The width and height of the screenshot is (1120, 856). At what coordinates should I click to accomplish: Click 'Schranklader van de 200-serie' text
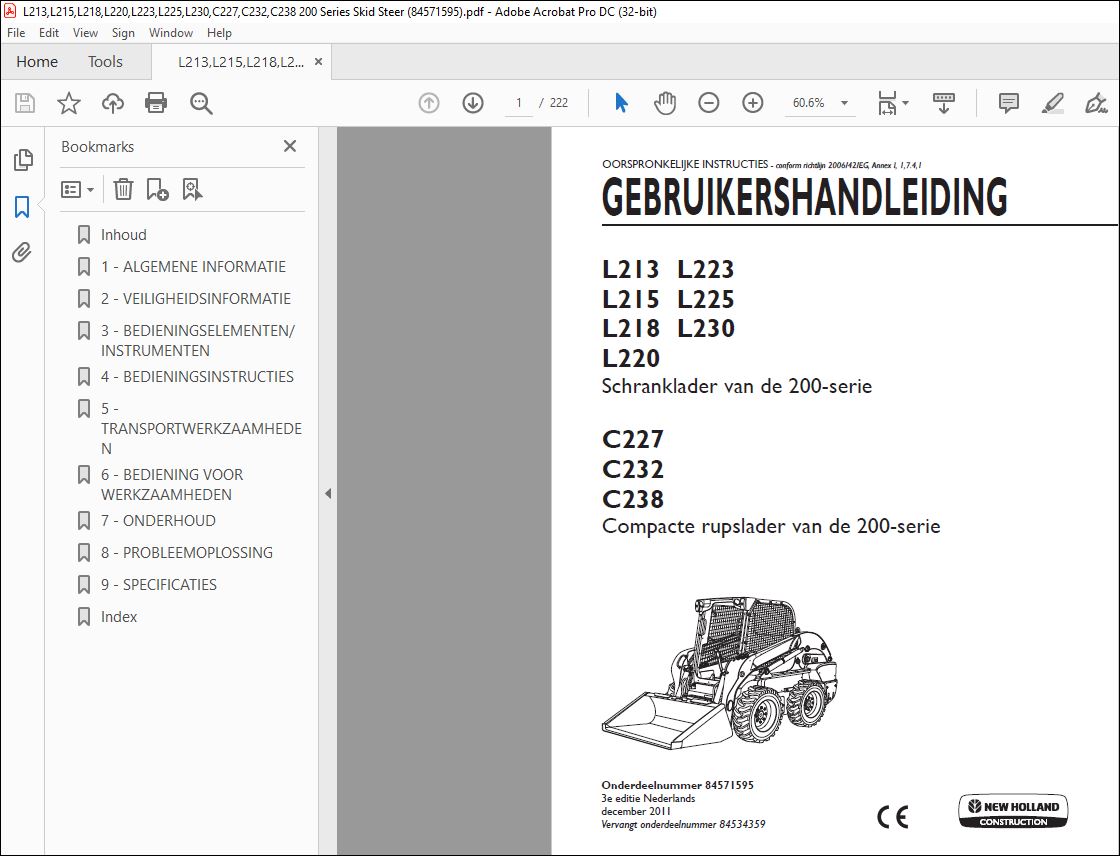click(736, 387)
